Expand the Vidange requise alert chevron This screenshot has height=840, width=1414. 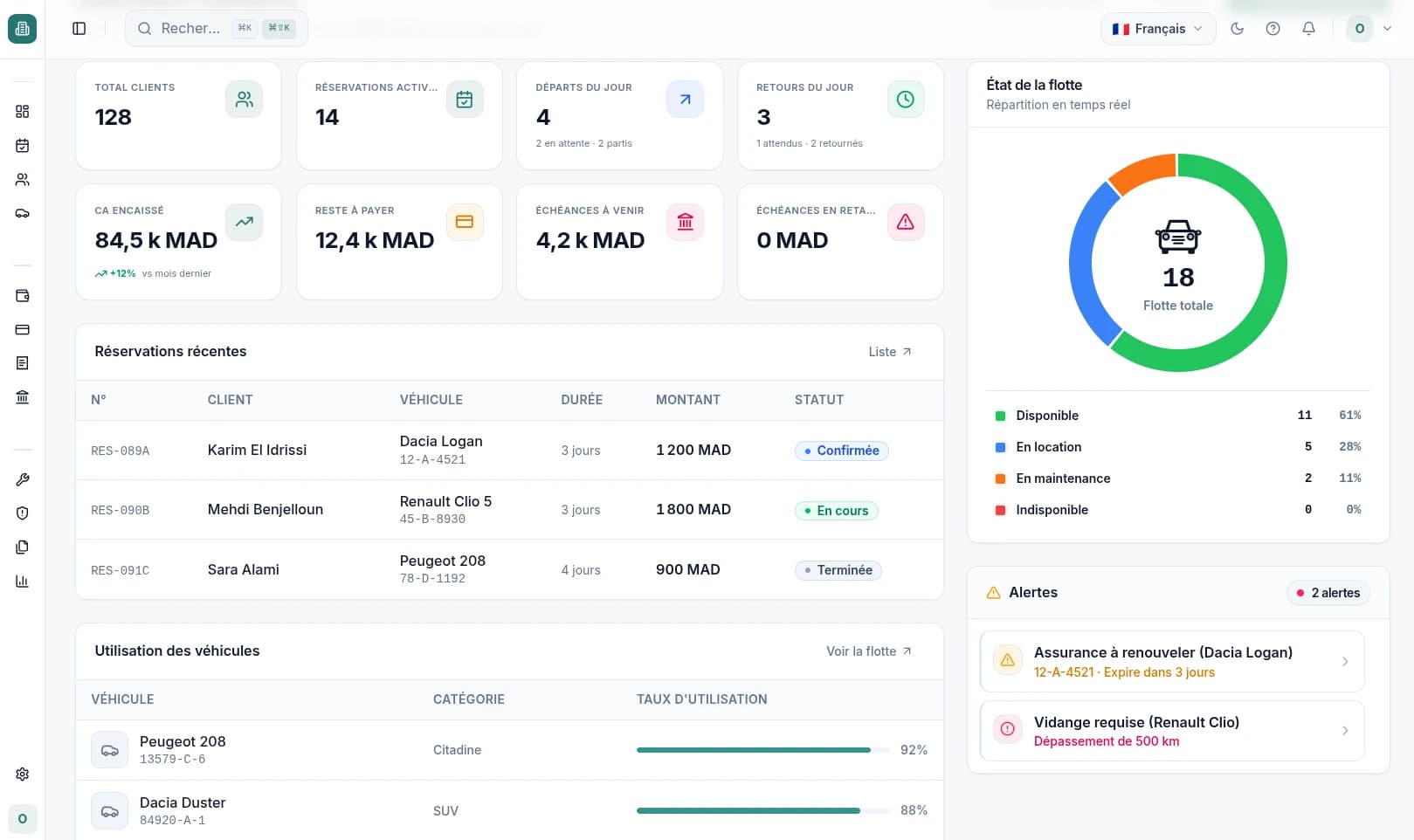(x=1345, y=731)
